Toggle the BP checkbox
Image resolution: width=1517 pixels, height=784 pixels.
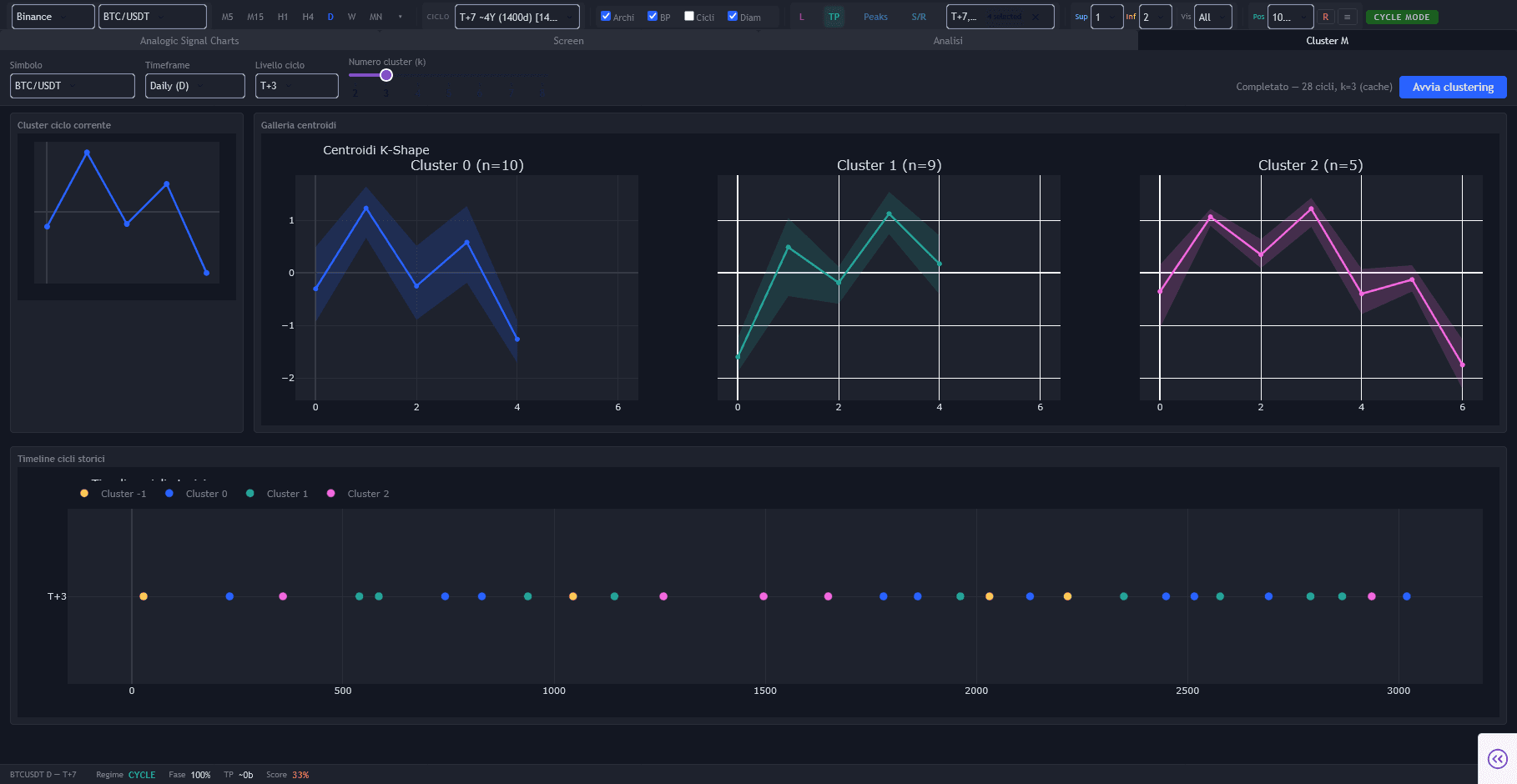(x=653, y=16)
